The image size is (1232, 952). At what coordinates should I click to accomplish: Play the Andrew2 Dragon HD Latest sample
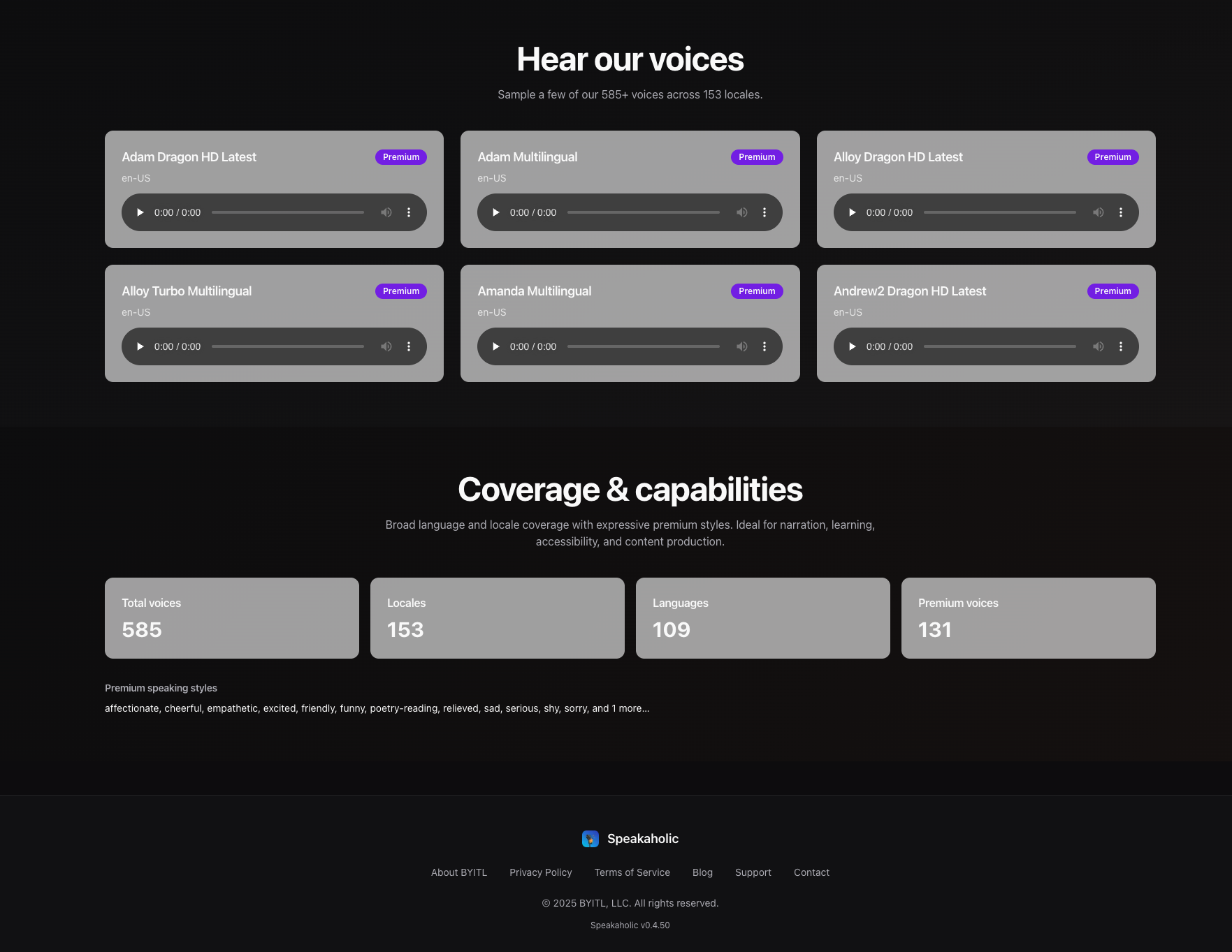click(x=852, y=346)
